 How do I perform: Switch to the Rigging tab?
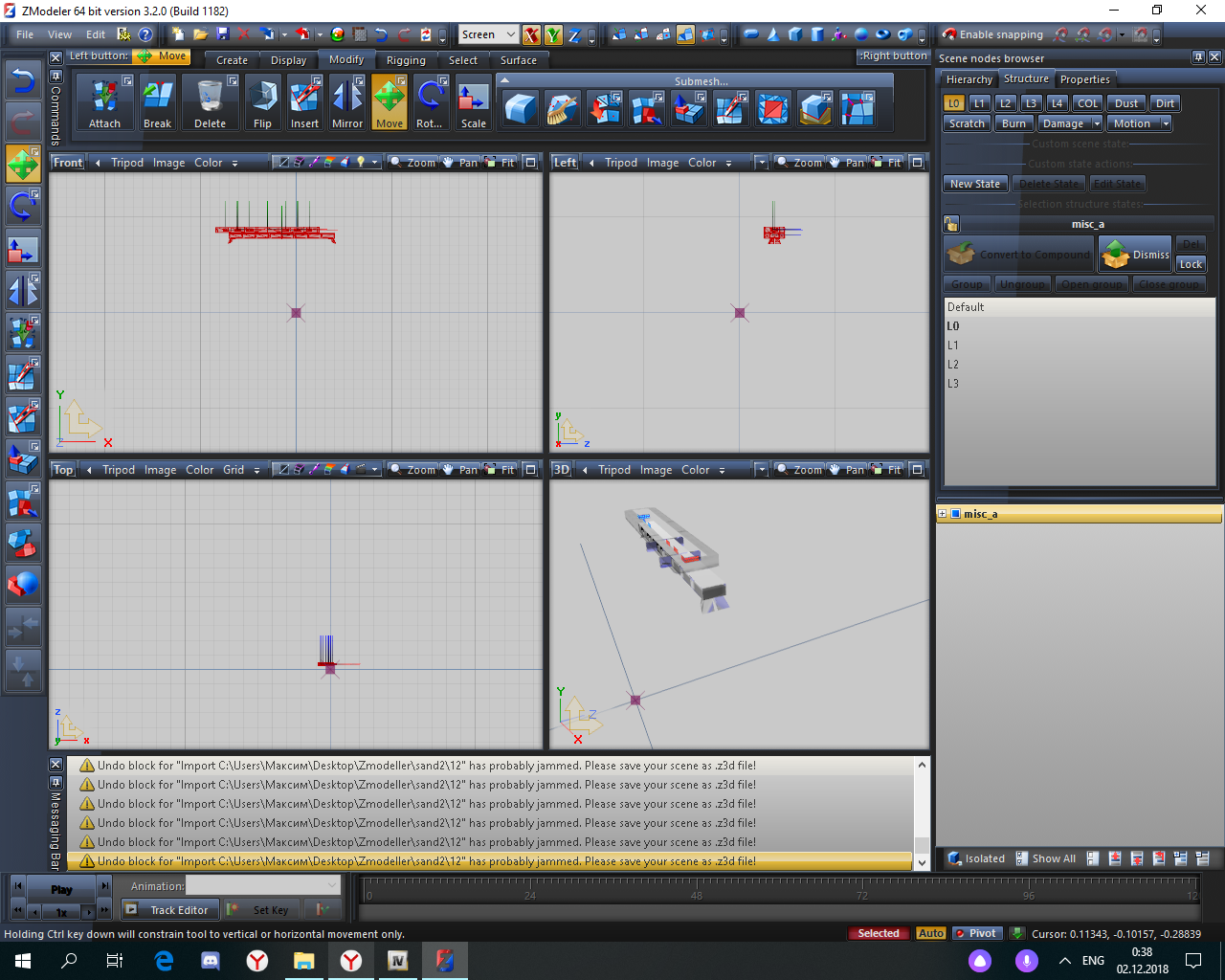pos(406,60)
